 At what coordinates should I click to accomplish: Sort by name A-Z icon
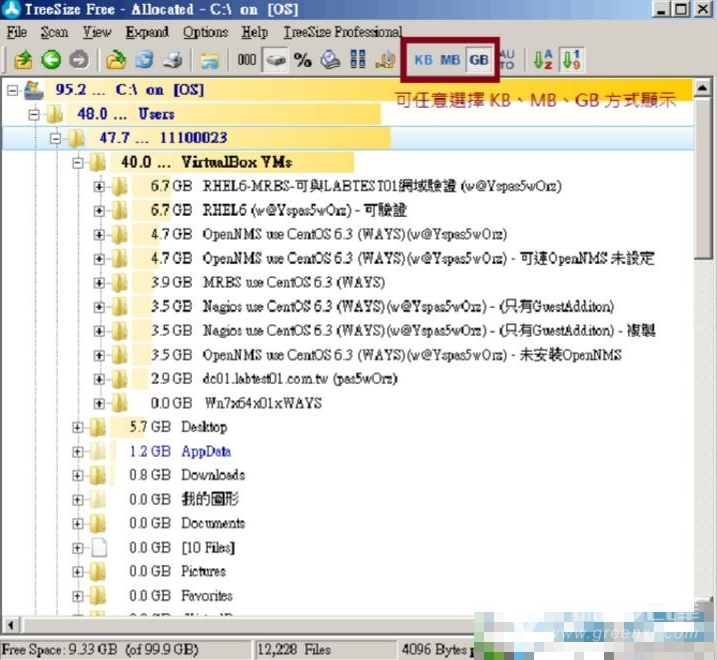[x=543, y=60]
